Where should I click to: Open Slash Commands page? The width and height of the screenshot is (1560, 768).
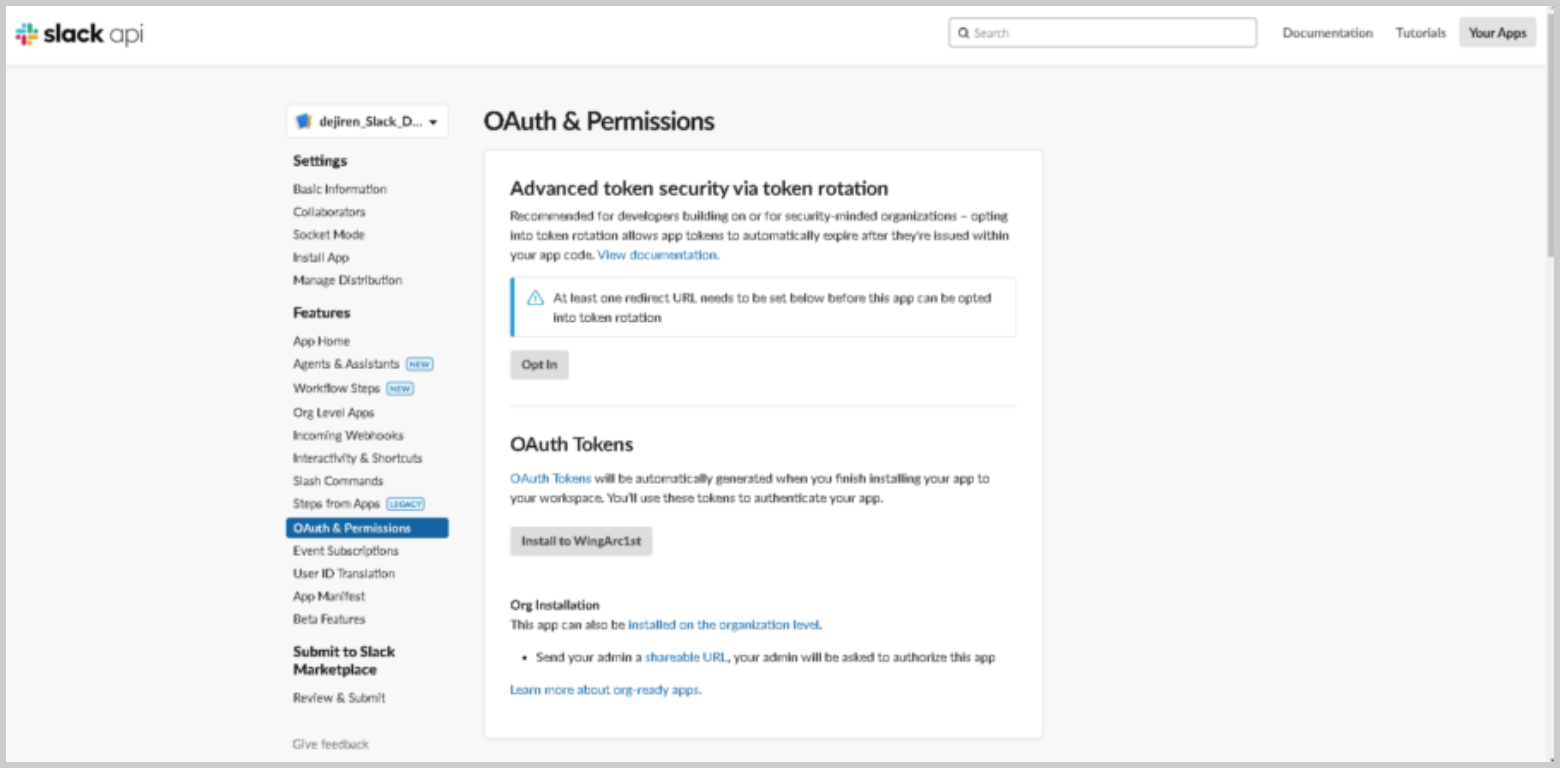point(338,482)
